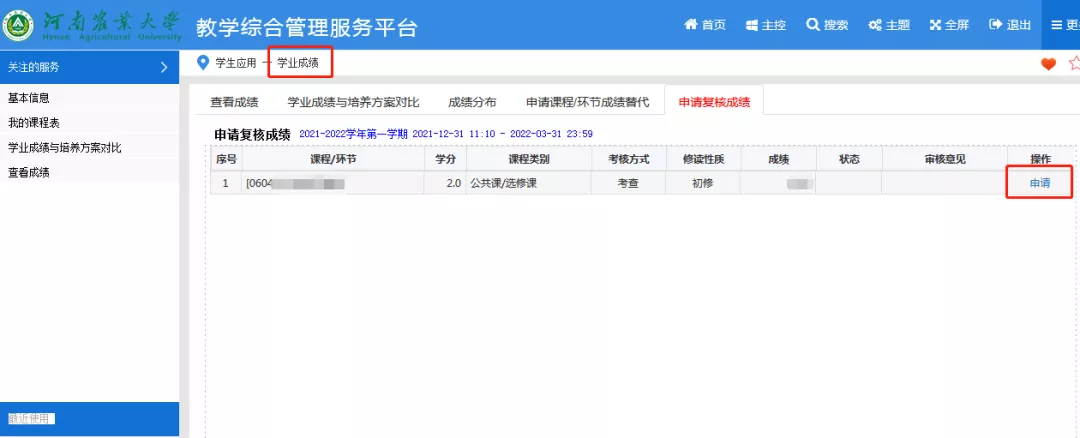Image resolution: width=1080 pixels, height=438 pixels.
Task: Click the 操作 column header
Action: tap(1040, 159)
